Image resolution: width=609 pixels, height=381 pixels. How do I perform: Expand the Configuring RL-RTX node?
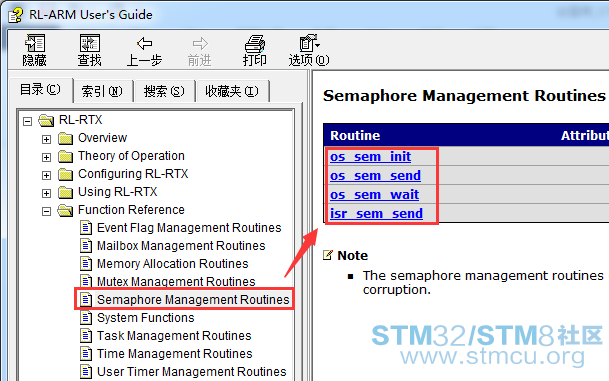coord(46,175)
